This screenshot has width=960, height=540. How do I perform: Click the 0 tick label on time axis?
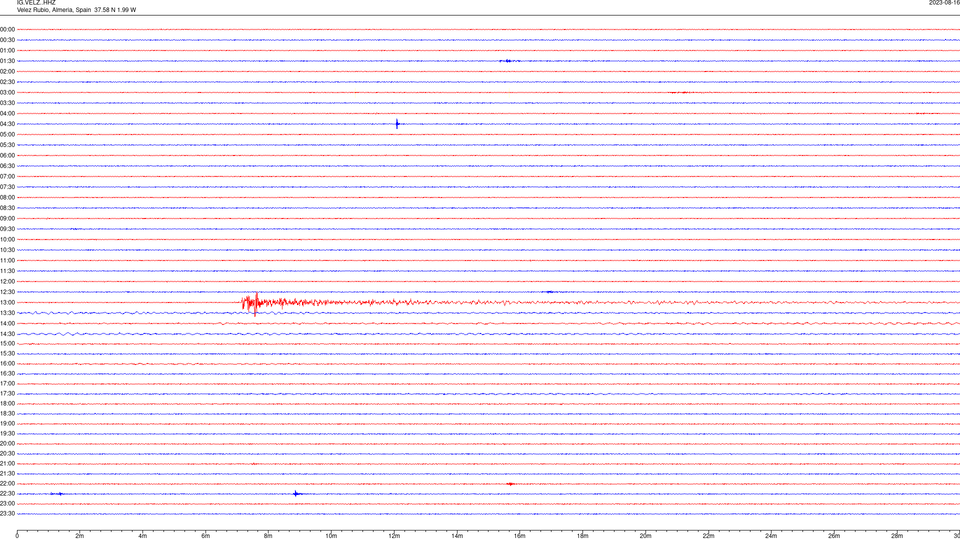[x=17, y=536]
